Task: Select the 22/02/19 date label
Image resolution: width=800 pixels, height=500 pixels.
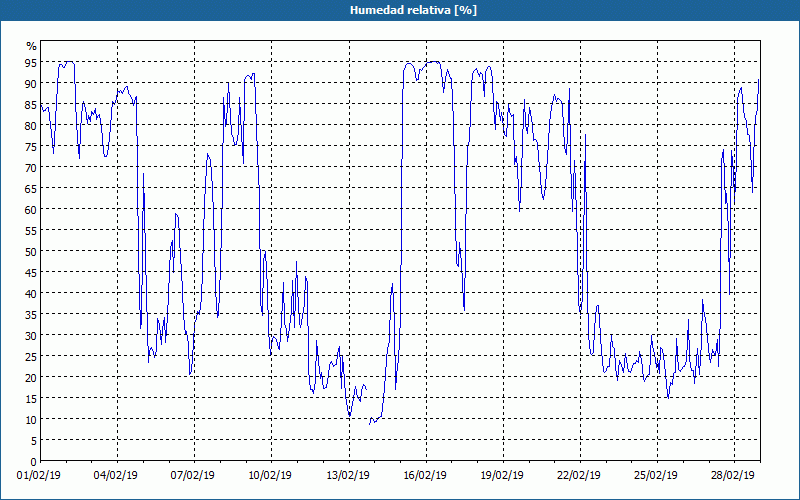Action: [579, 476]
